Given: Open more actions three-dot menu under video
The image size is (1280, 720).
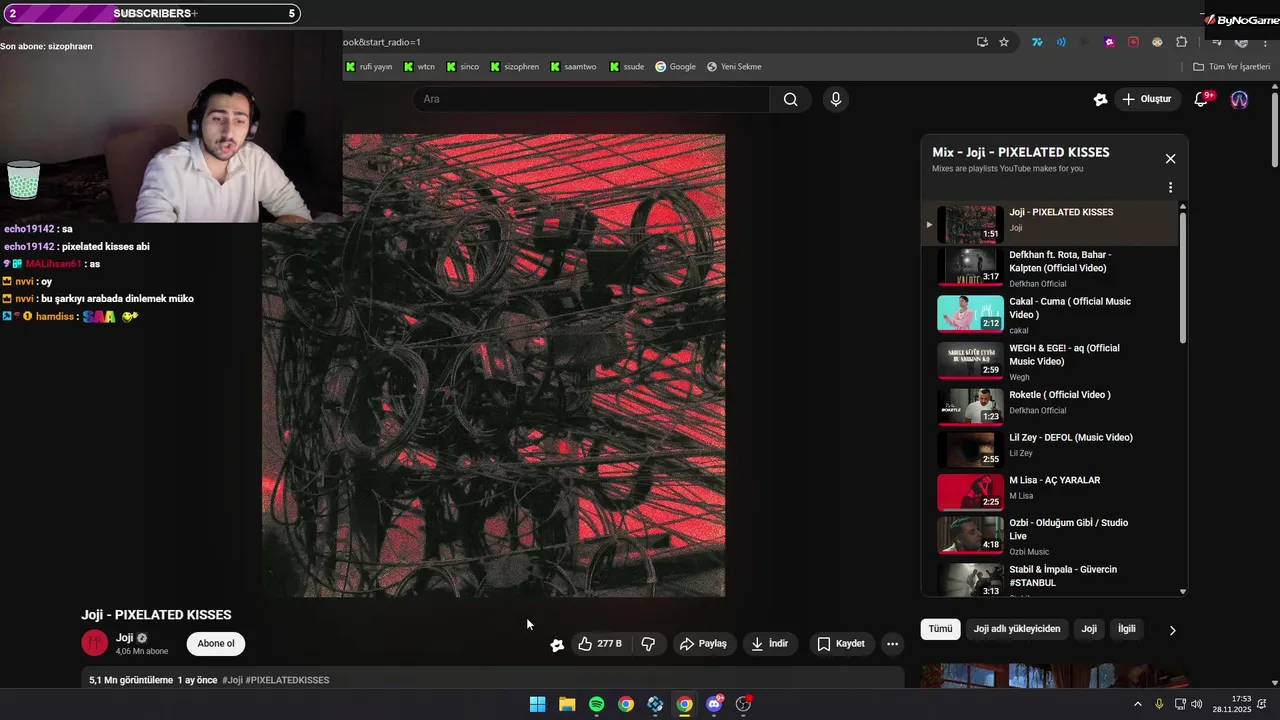Looking at the screenshot, I should (x=893, y=644).
